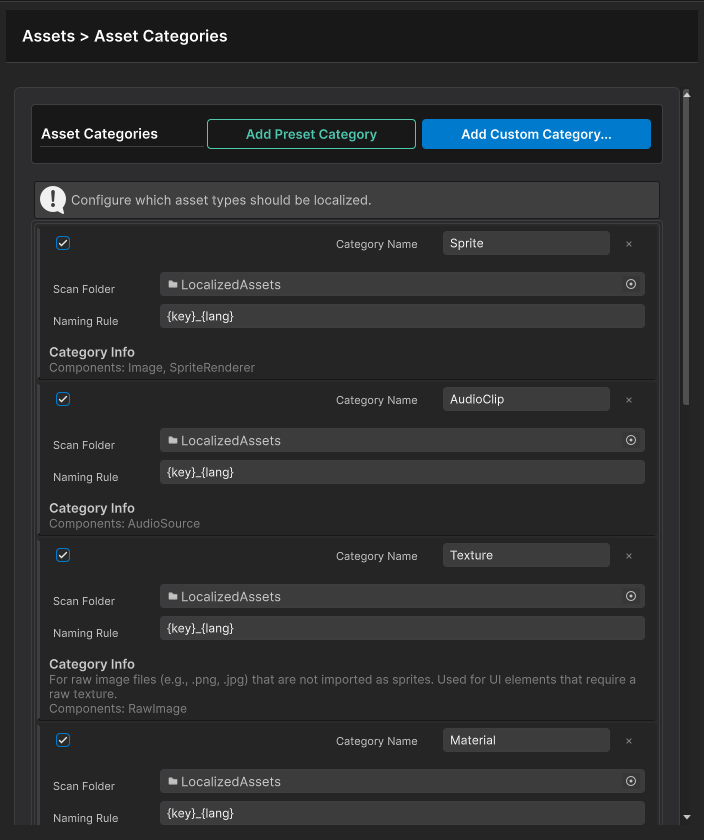The height and width of the screenshot is (840, 704).
Task: Open the object picker for AudioClip's Scan Folder
Action: tap(631, 440)
